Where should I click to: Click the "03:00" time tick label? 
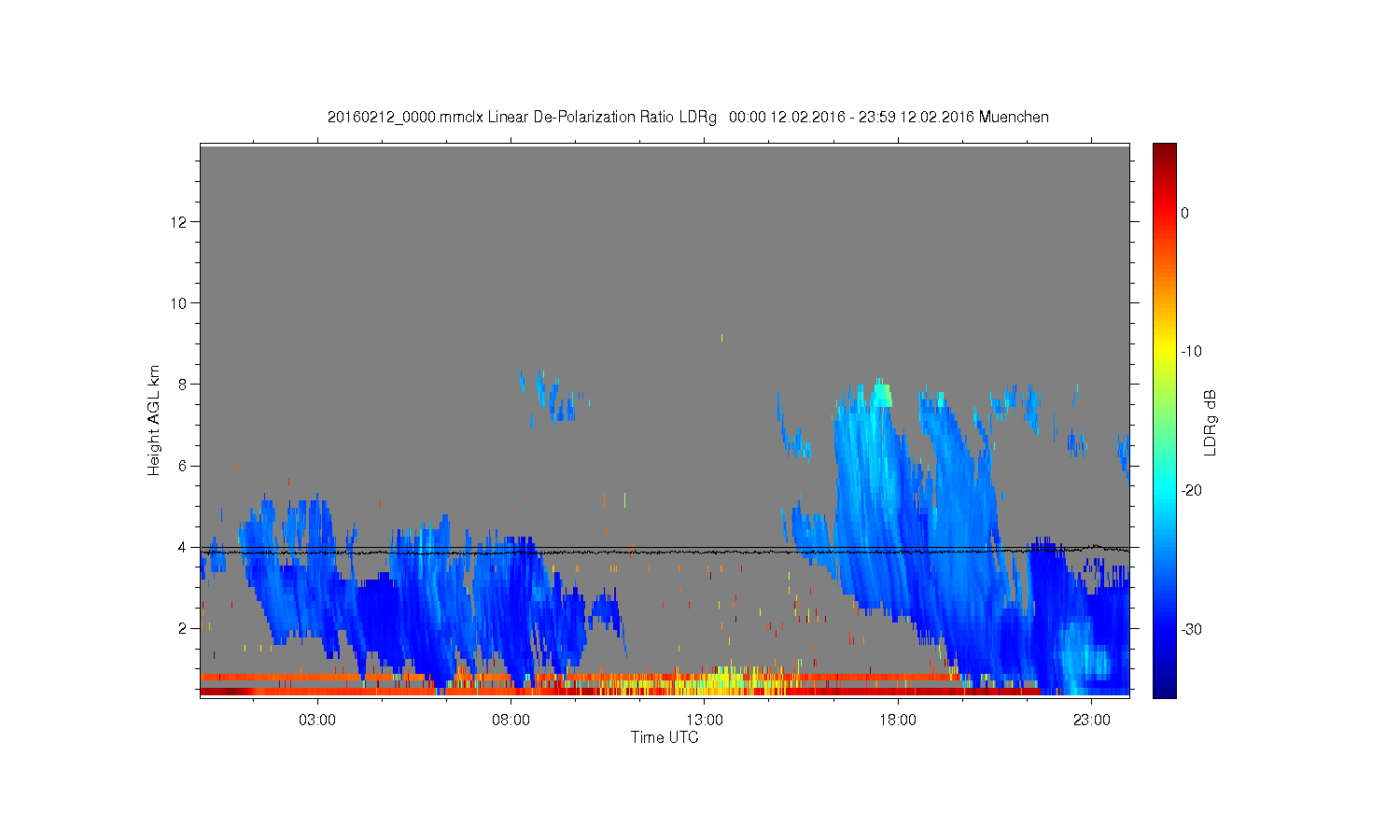(x=317, y=721)
